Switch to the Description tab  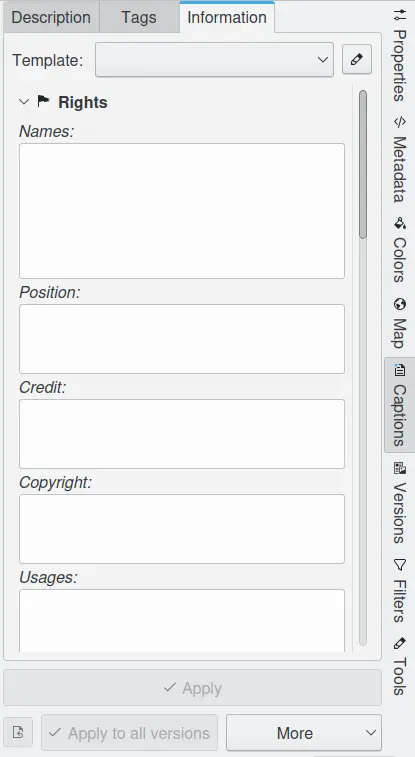tap(51, 17)
